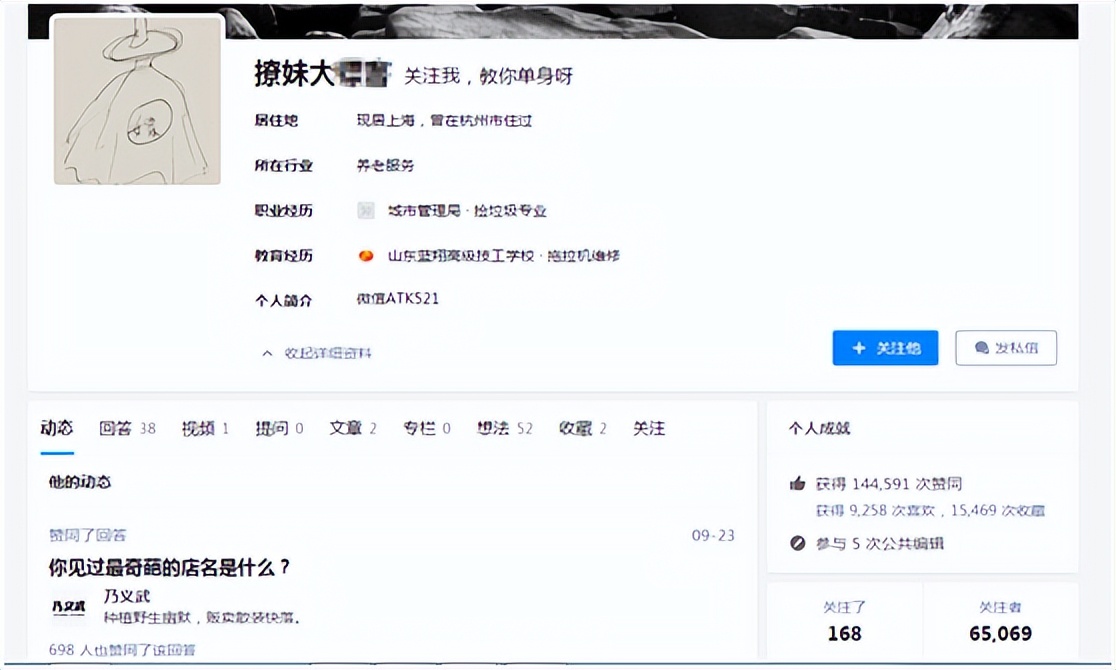The width and height of the screenshot is (1116, 670).
Task: Click the thumbs-up icon beside 144,591 次赞同
Action: (x=797, y=482)
